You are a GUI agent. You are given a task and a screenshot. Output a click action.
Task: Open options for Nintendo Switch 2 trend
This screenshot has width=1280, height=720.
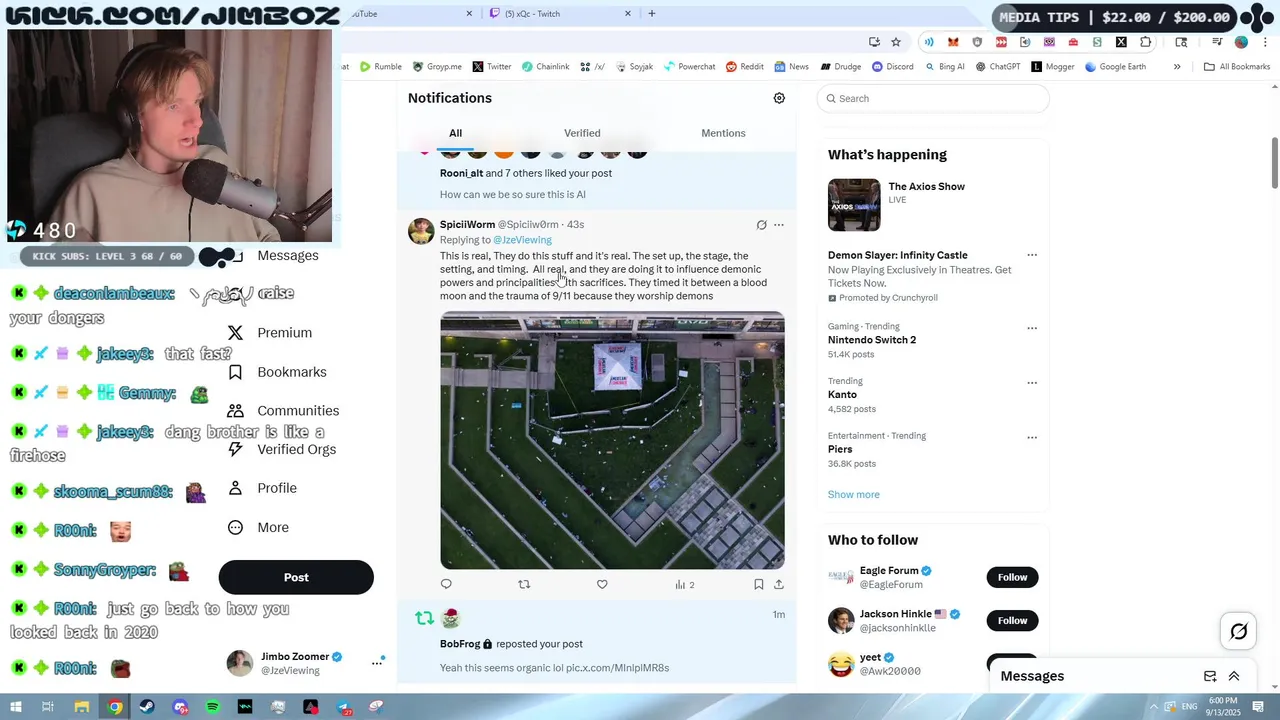point(1032,328)
